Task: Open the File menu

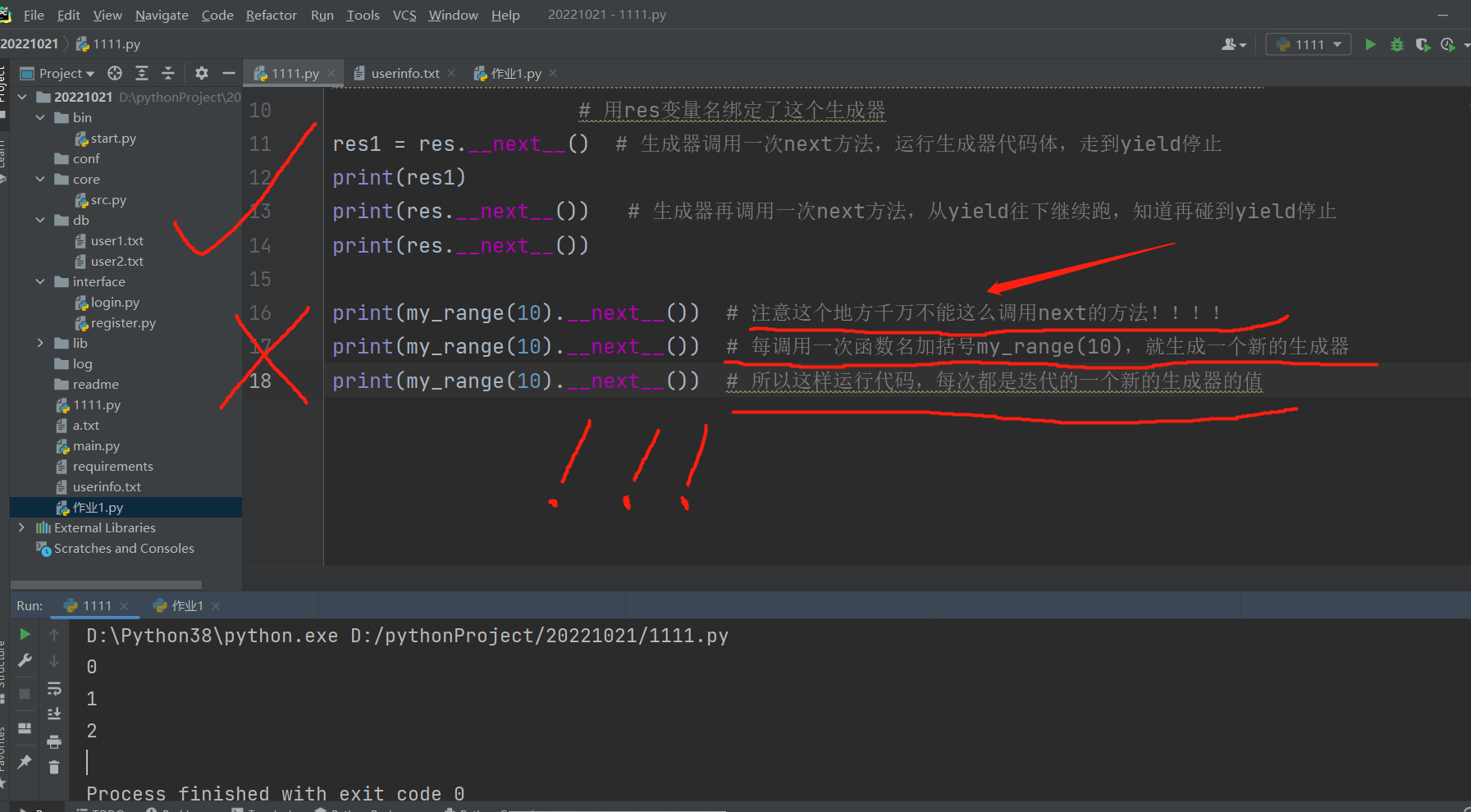Action: point(34,15)
